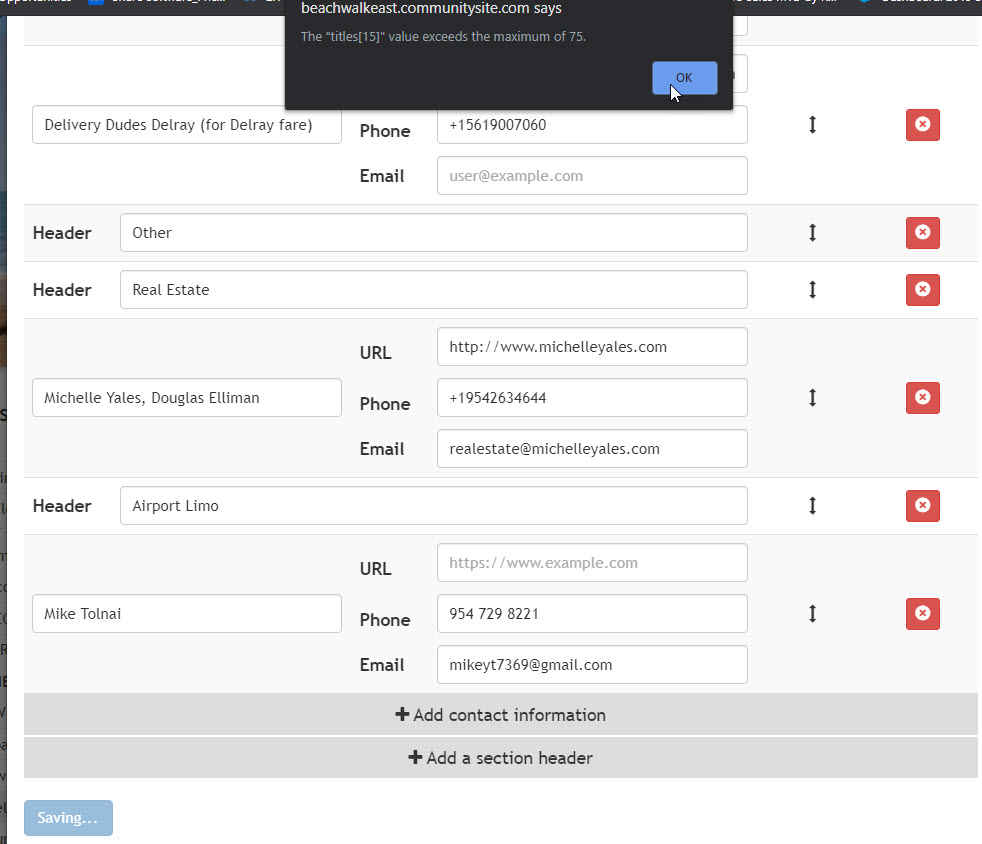This screenshot has width=982, height=844.
Task: Click the Header label beside Airport Limo
Action: 62,506
